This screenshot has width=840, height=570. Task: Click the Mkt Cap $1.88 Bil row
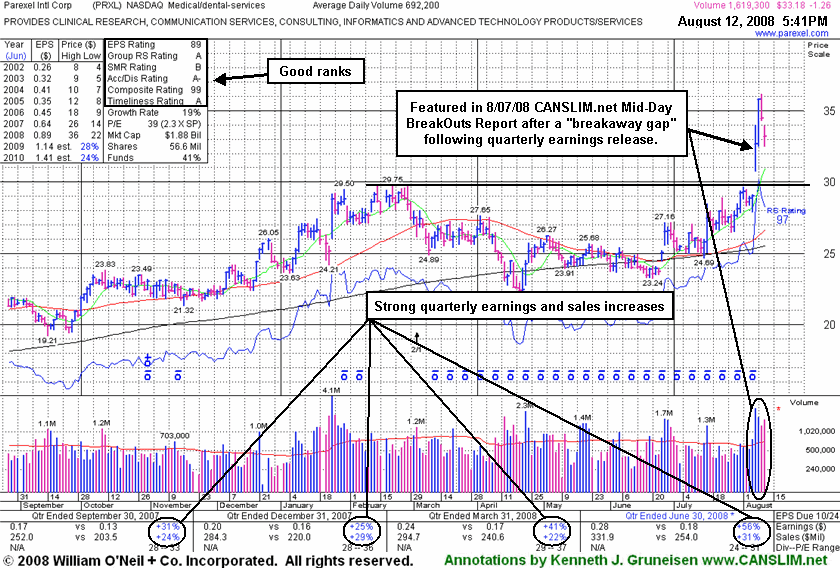point(154,135)
